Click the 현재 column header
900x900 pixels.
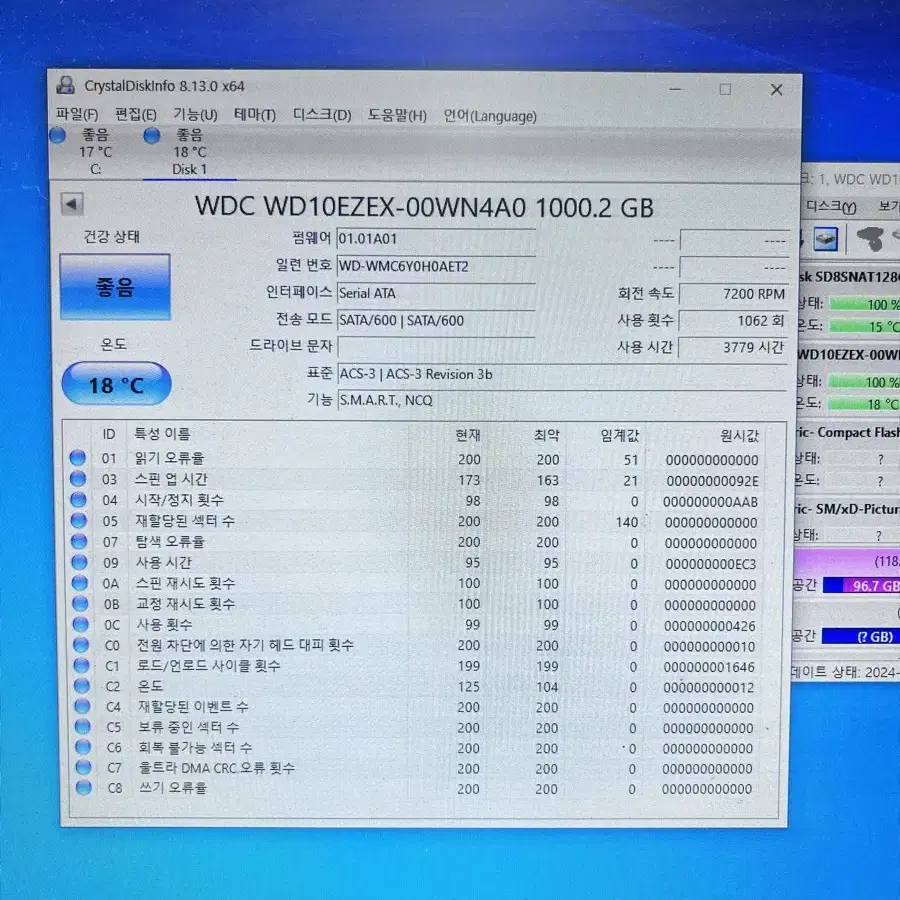click(x=468, y=435)
